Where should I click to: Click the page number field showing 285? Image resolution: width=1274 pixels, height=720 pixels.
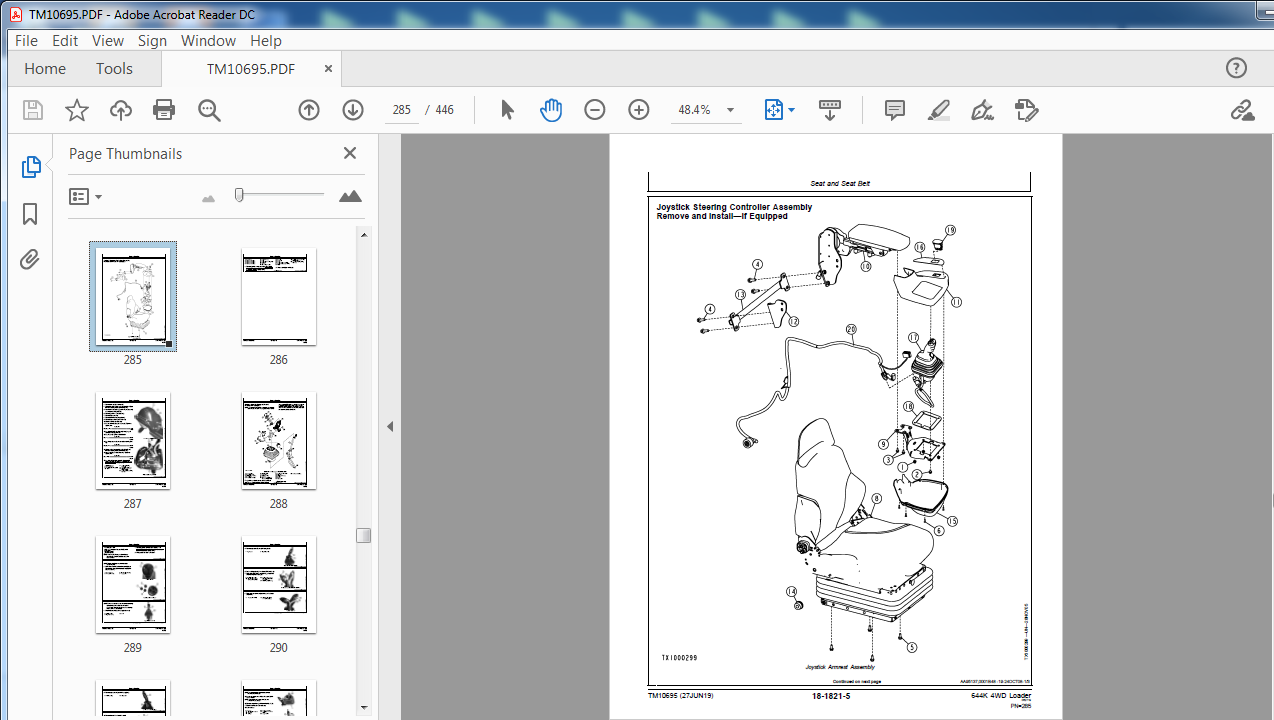[402, 110]
